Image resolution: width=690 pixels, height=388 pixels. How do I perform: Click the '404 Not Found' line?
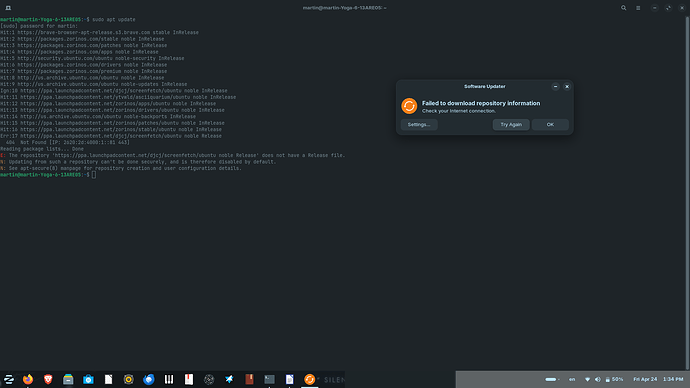[x=68, y=143]
